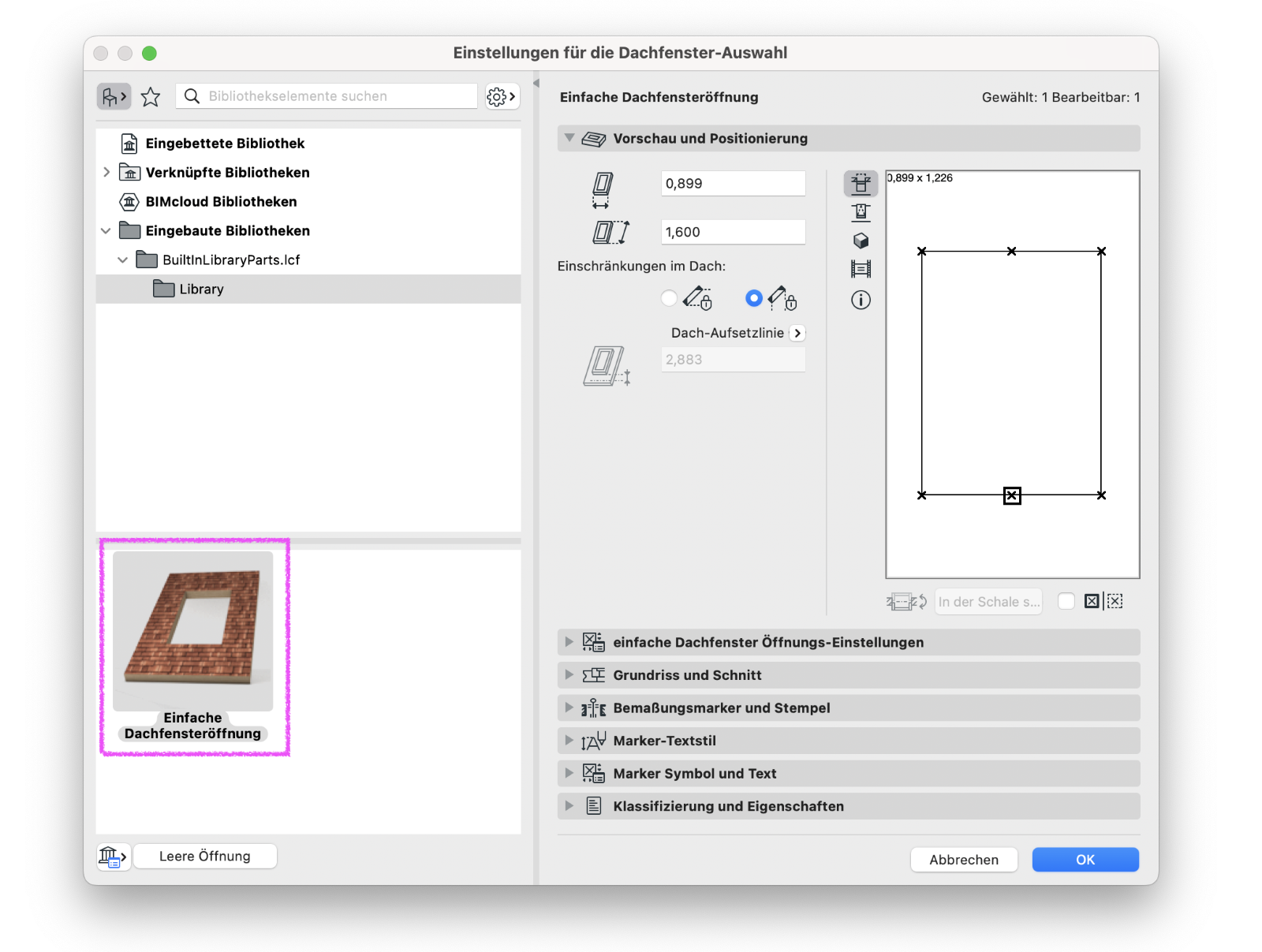
Task: Click top-center hotspot in preview
Action: [x=1012, y=252]
